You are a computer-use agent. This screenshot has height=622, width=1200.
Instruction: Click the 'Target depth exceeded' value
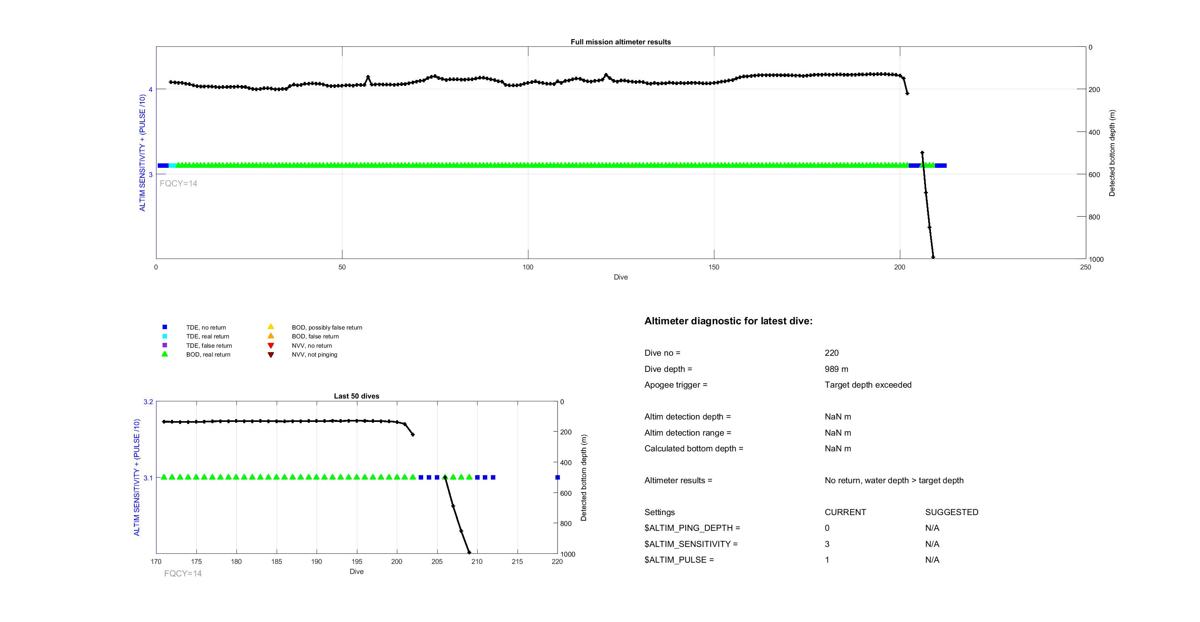pyautogui.click(x=868, y=385)
